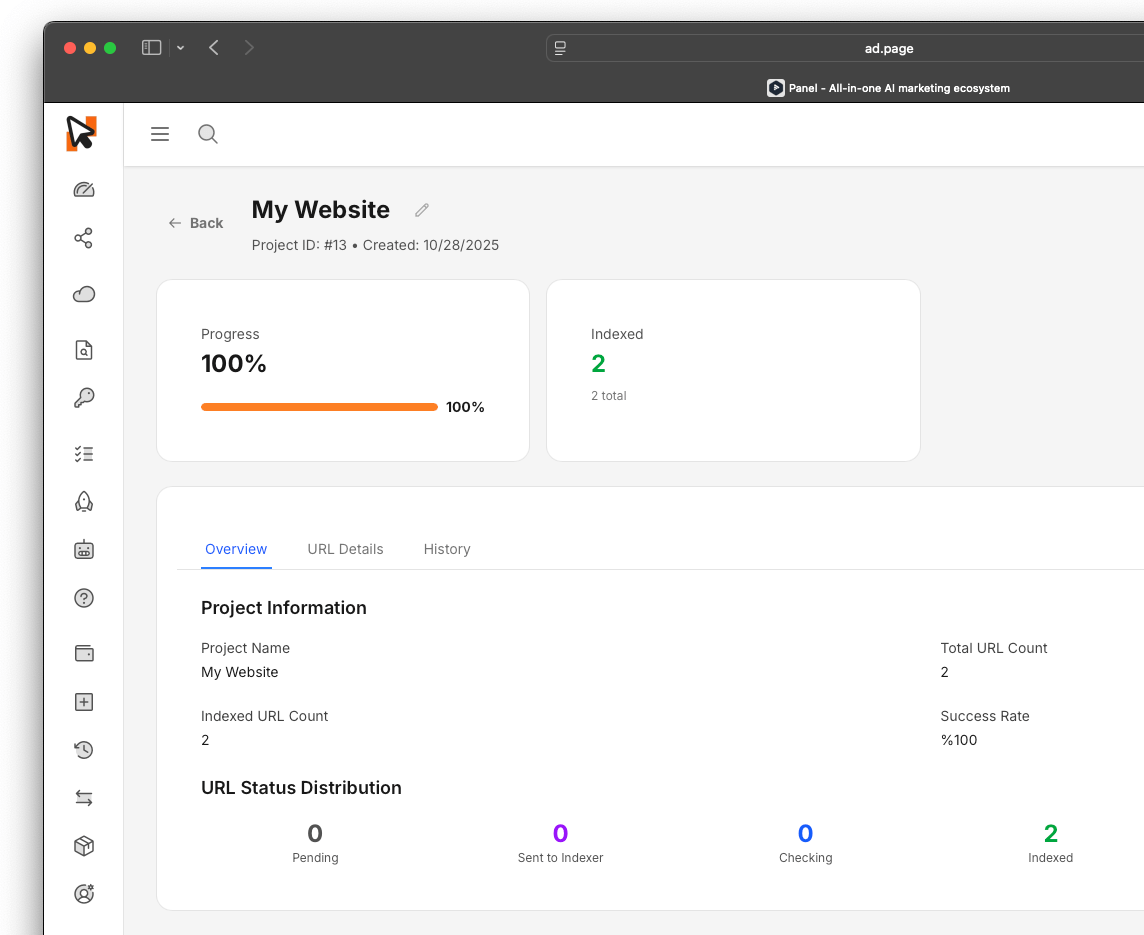Switch to the History tab

coord(447,549)
